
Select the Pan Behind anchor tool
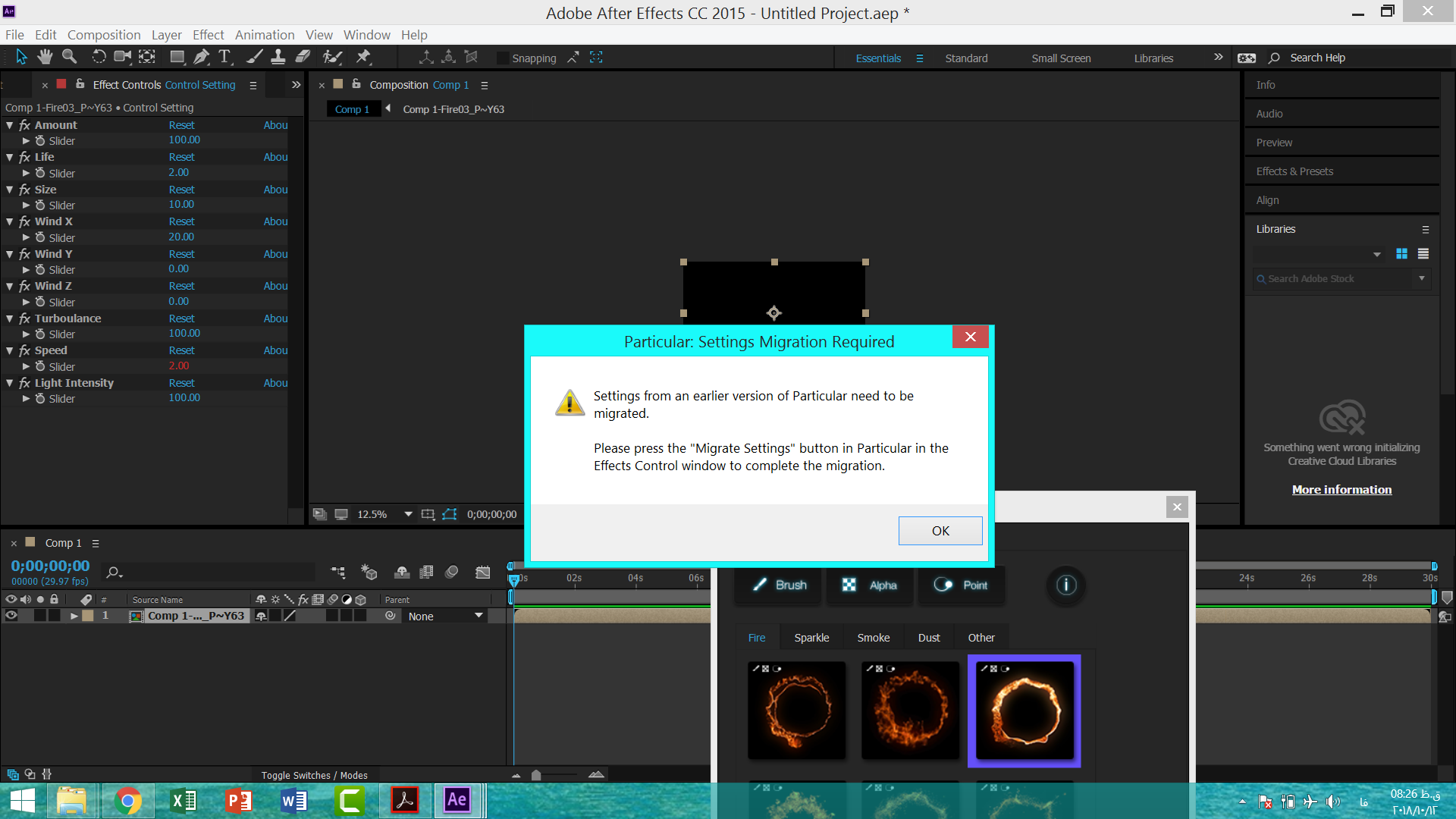tap(147, 57)
